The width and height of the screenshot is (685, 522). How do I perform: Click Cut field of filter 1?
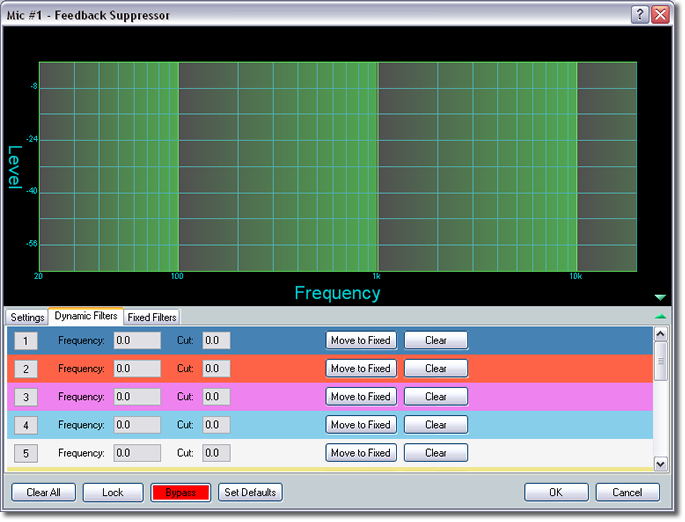pyautogui.click(x=216, y=340)
